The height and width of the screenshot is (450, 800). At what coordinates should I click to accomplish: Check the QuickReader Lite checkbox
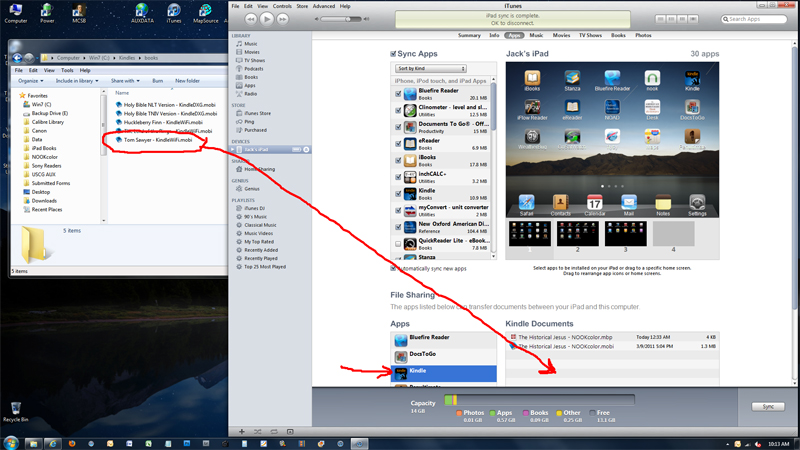click(398, 244)
